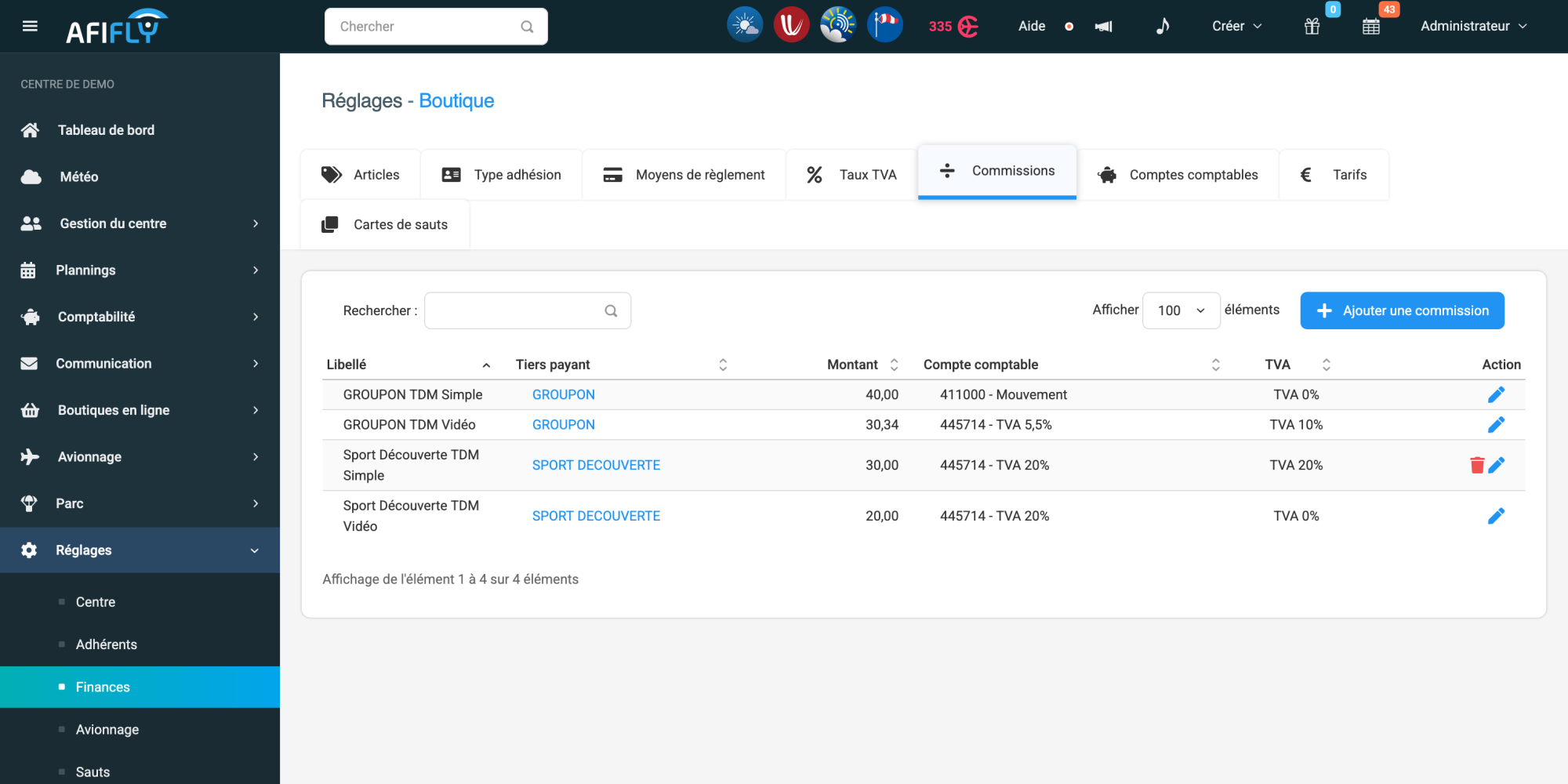Open GROUPON link in TDM Vidéo row

(x=563, y=424)
